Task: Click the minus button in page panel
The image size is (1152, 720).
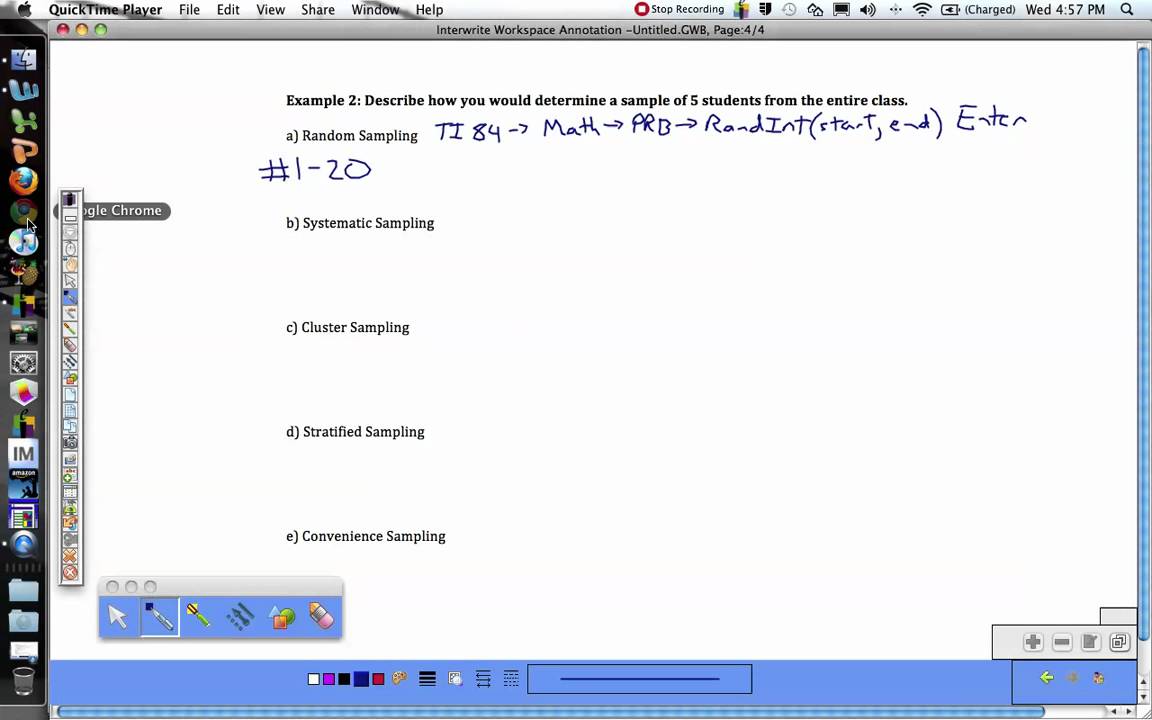Action: coord(1062,642)
